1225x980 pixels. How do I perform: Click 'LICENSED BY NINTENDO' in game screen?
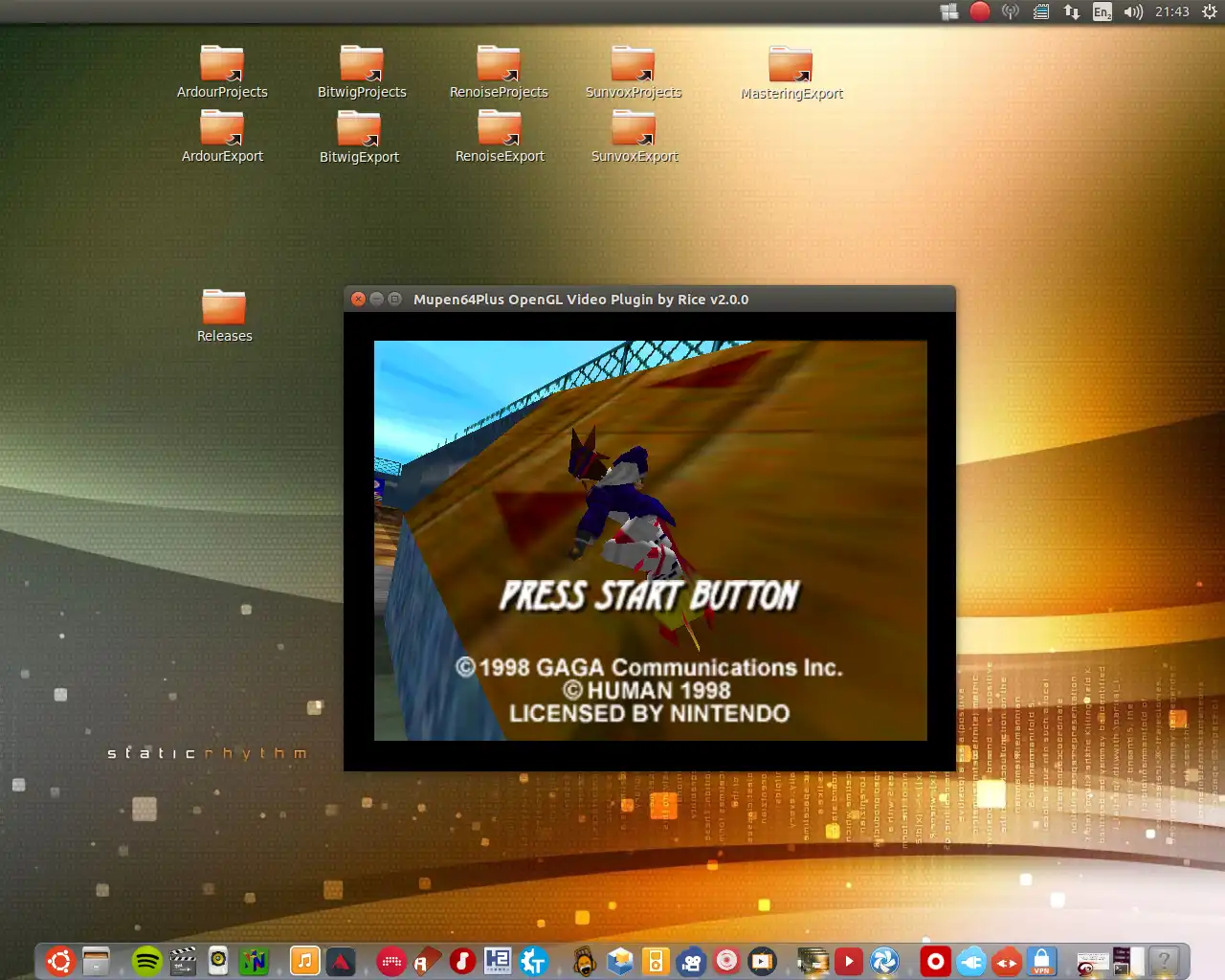[x=650, y=714]
